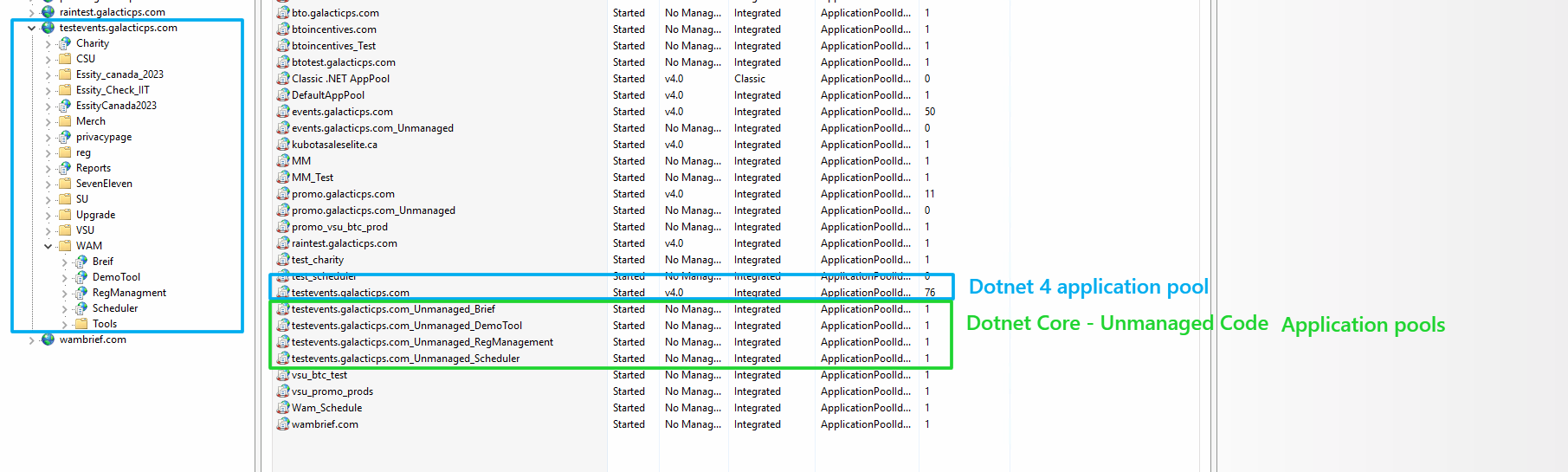
Task: Expand the raintest.galacticps.com site node
Action: (32, 12)
